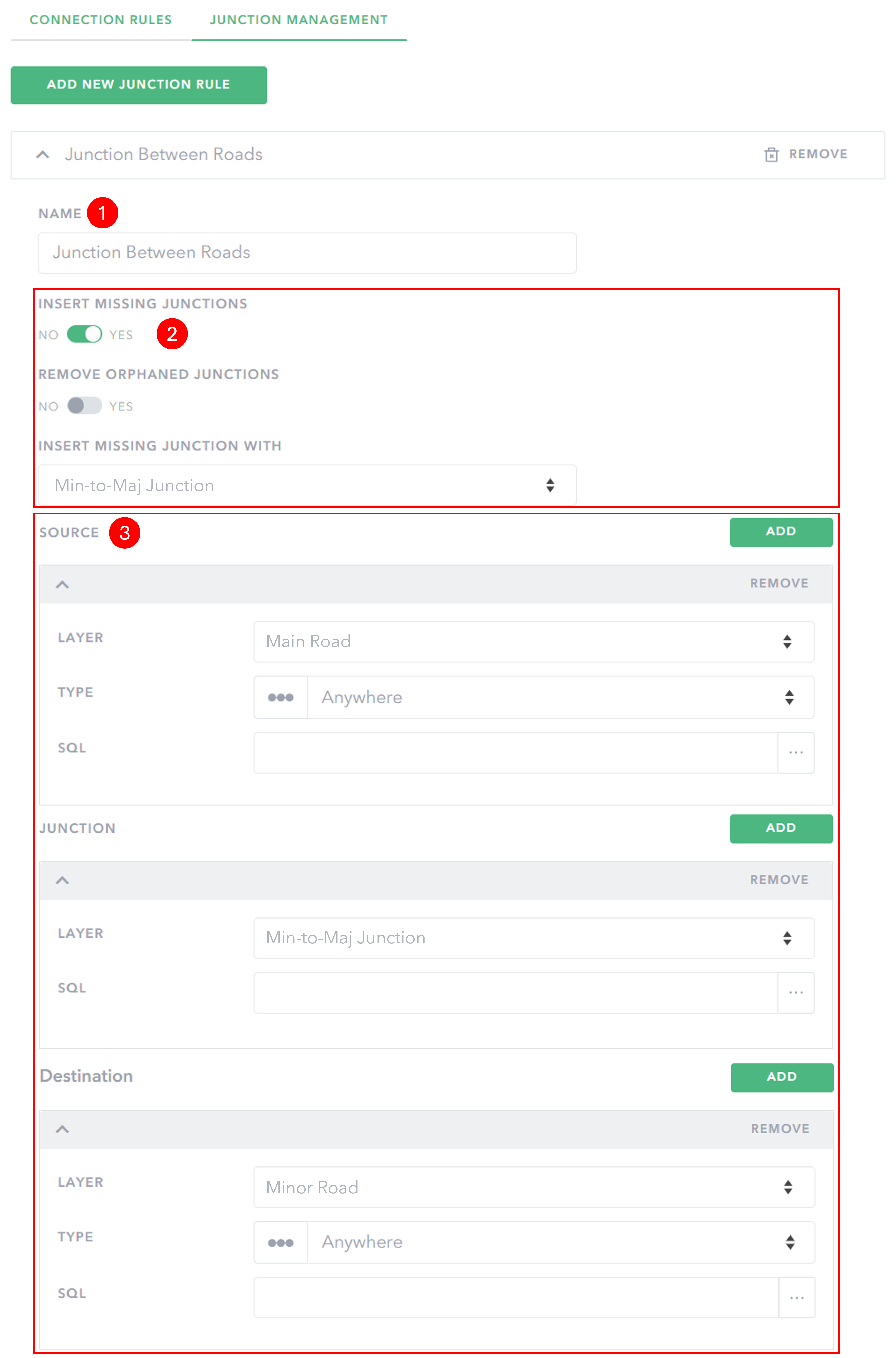Click the dots icon in Source TYPE field
The image size is (896, 1358).
coord(280,697)
